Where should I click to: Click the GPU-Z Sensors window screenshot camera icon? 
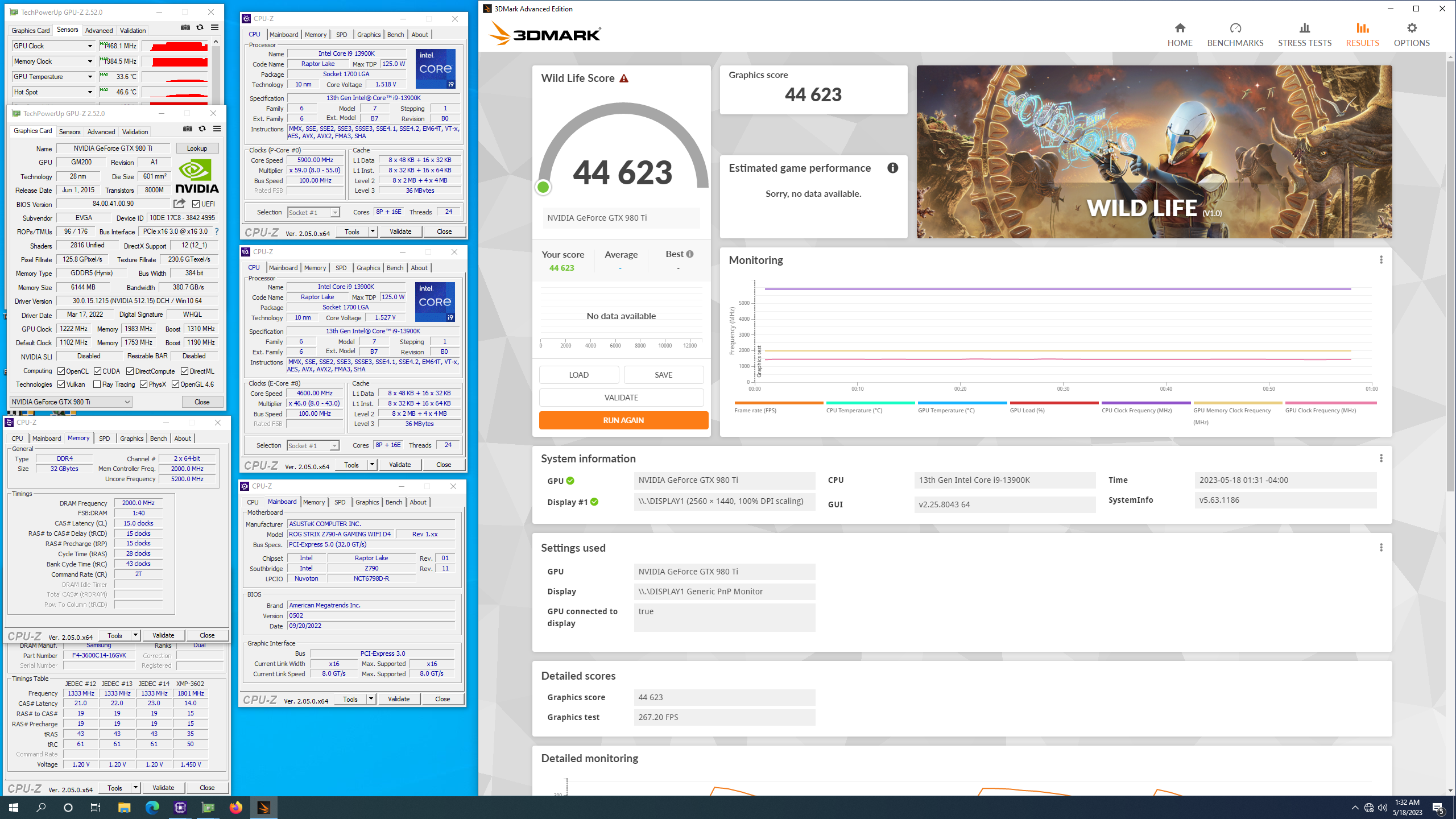point(185,27)
